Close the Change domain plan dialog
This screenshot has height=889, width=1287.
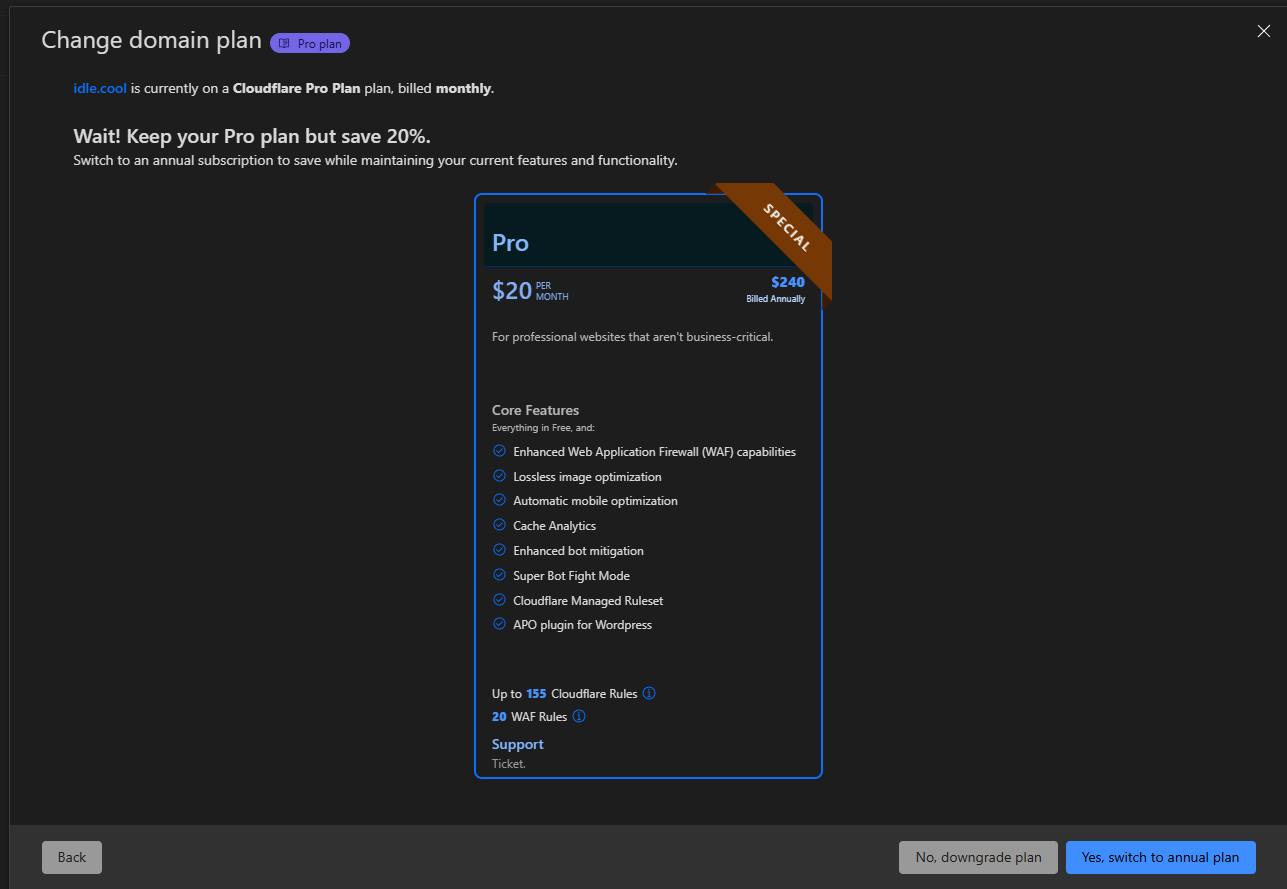[x=1263, y=31]
